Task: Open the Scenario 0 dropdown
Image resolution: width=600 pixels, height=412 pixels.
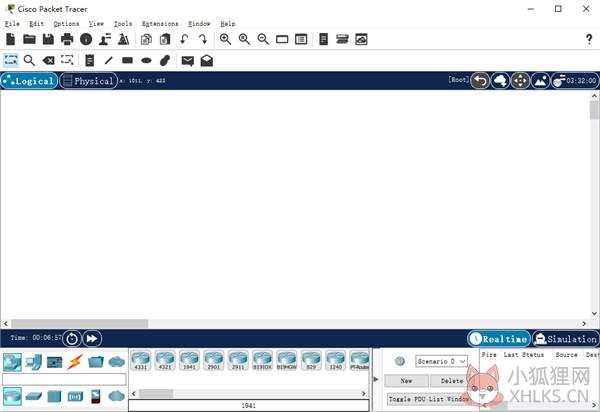Action: pos(441,361)
